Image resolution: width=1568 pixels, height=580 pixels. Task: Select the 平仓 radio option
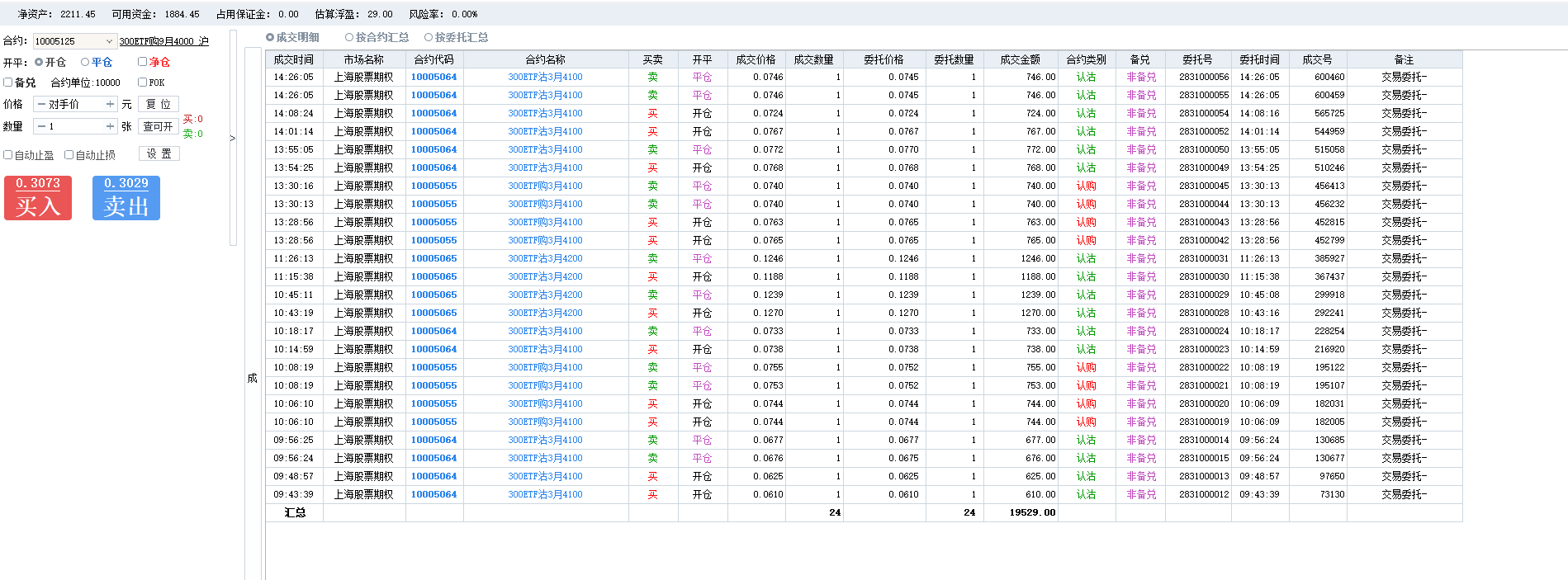[85, 62]
